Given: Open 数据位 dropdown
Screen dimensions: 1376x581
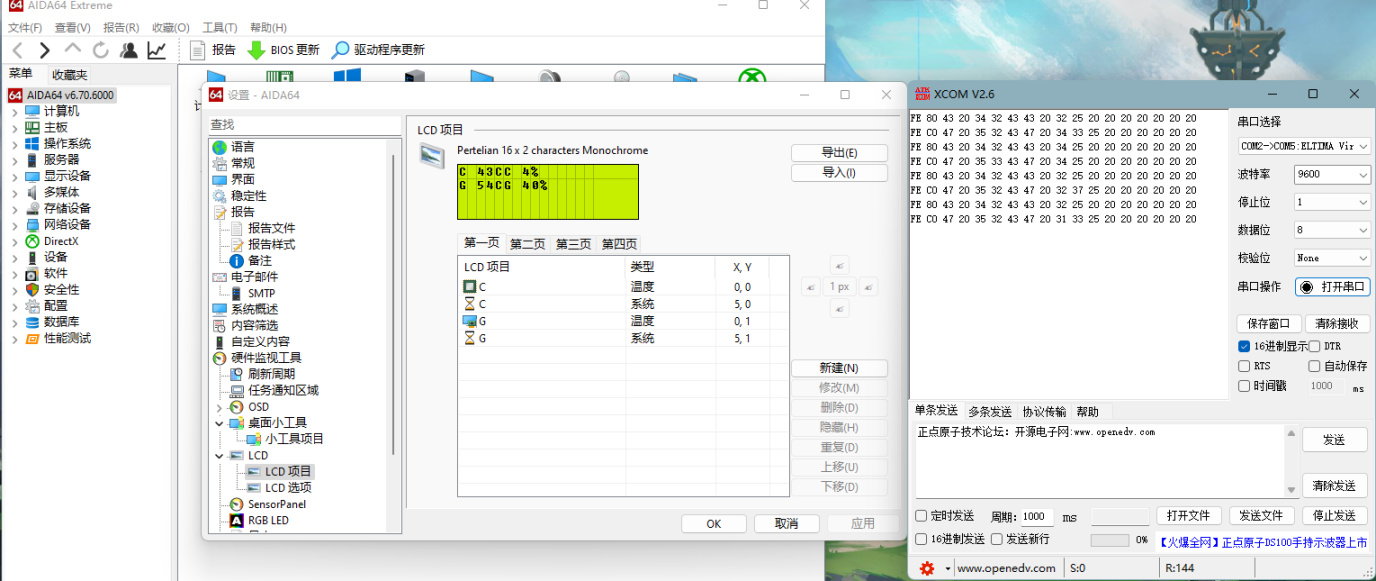Looking at the screenshot, I should tap(1332, 230).
